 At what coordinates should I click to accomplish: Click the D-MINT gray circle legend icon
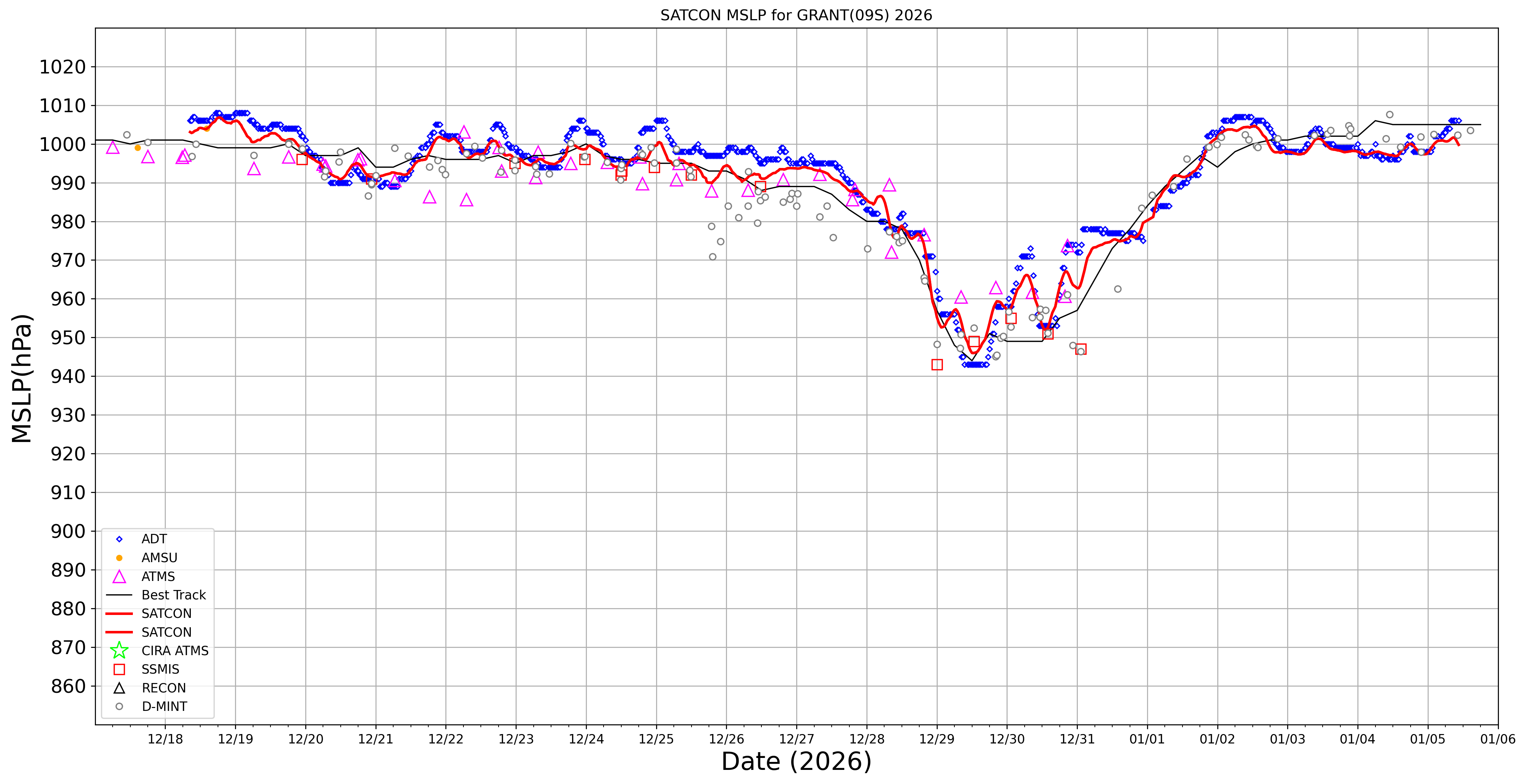click(x=119, y=707)
